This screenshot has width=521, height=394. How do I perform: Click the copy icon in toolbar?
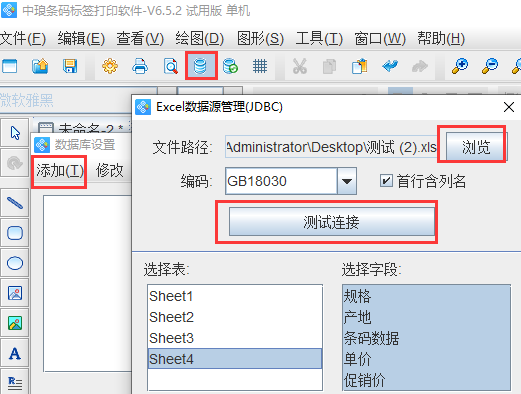(330, 66)
